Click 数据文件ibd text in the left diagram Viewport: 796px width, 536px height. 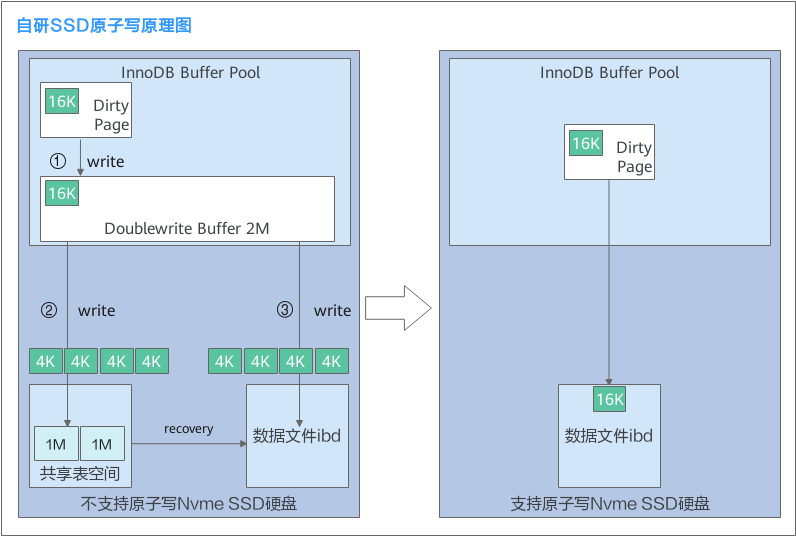coord(297,436)
